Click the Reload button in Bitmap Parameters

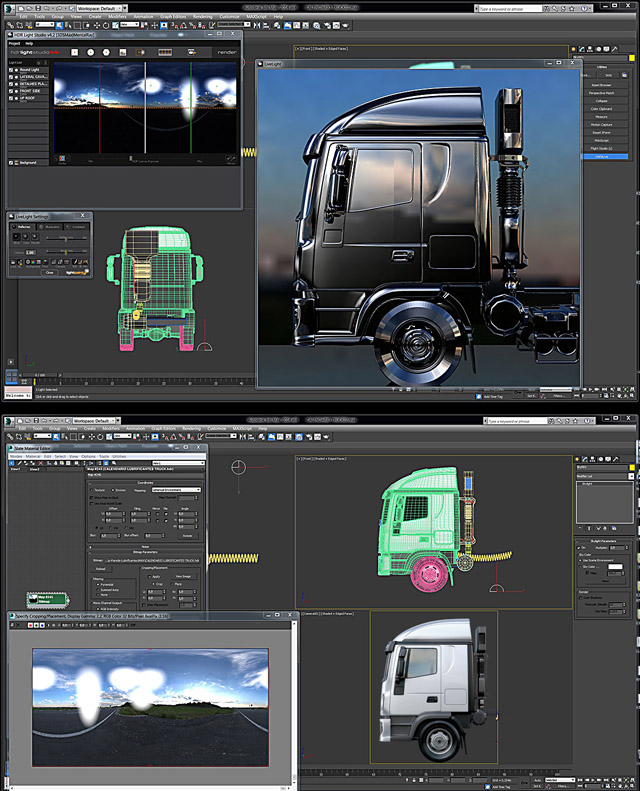[101, 569]
